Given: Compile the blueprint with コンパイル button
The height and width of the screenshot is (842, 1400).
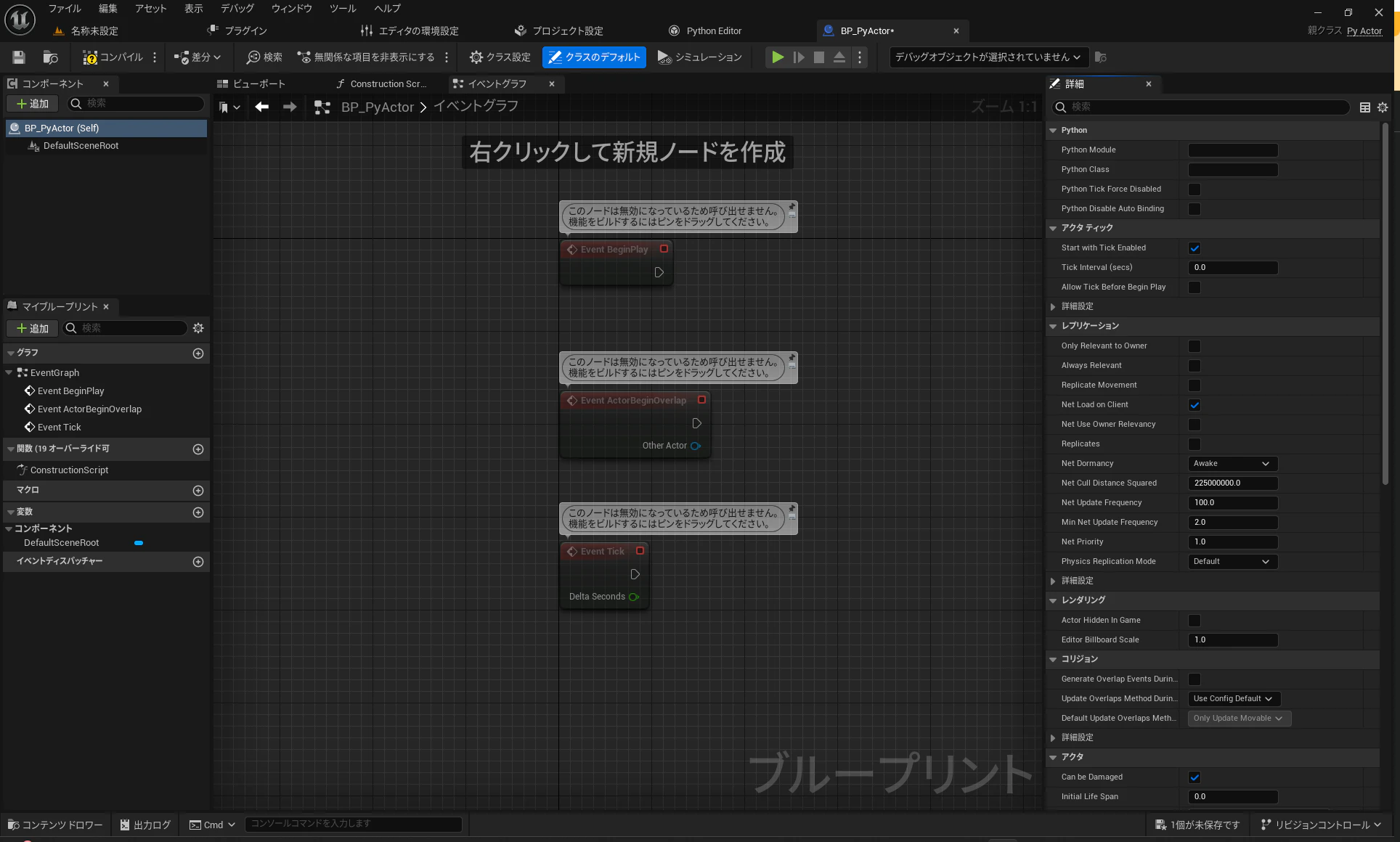Looking at the screenshot, I should 113,57.
